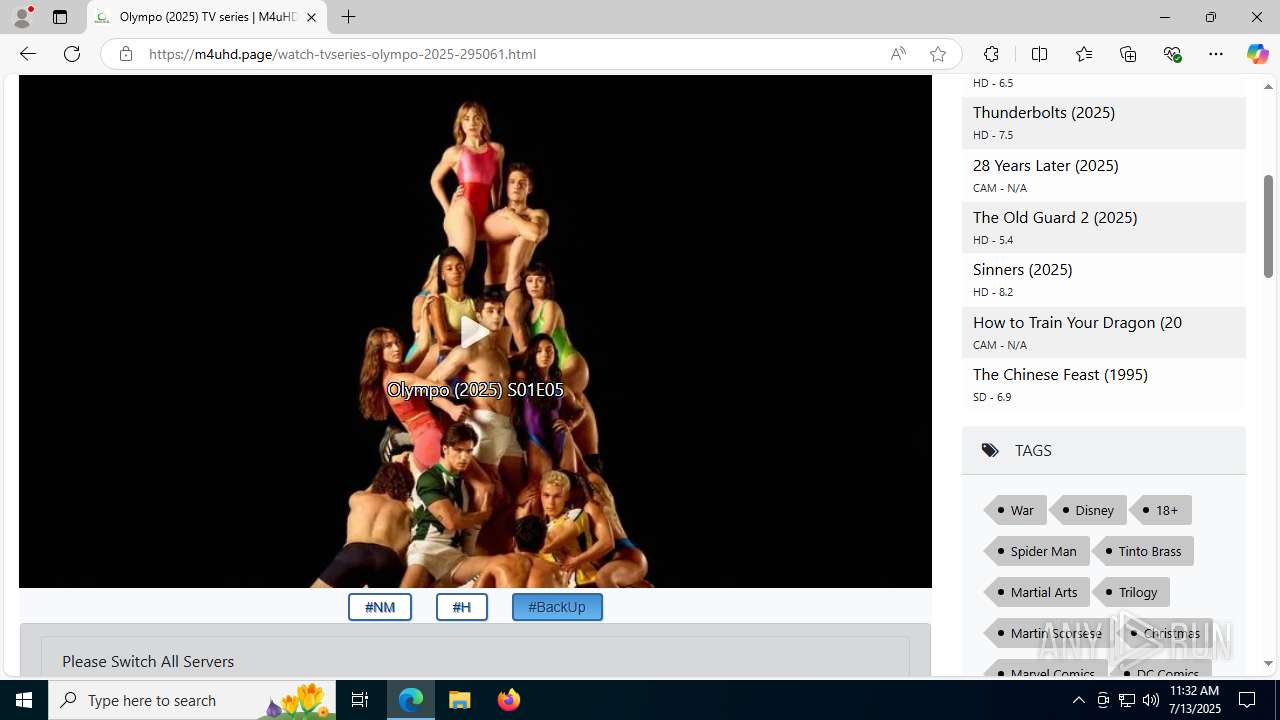Open volume control tray icon
Screen dimensions: 1280x720
(1151, 700)
